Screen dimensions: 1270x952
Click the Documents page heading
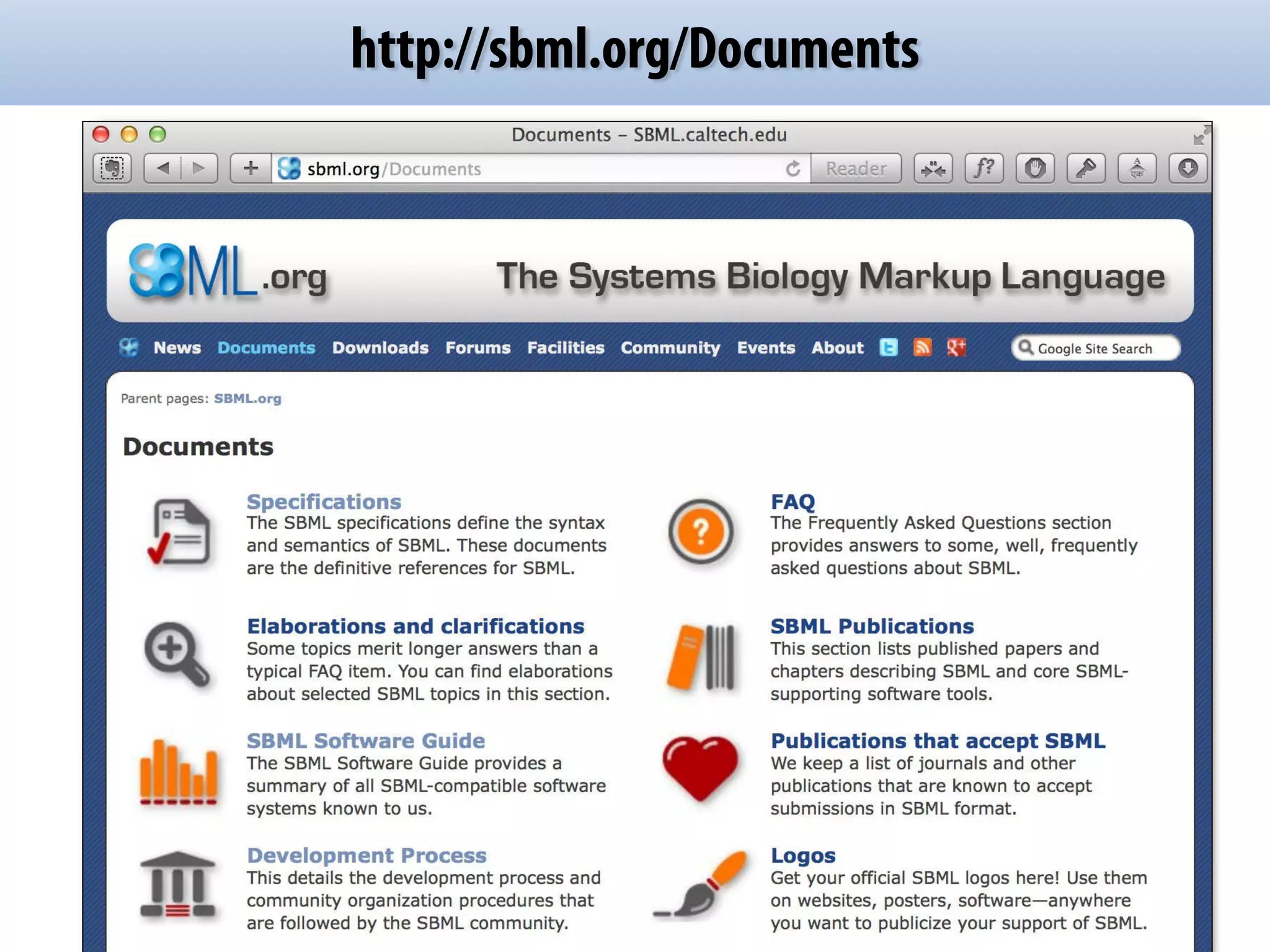198,447
